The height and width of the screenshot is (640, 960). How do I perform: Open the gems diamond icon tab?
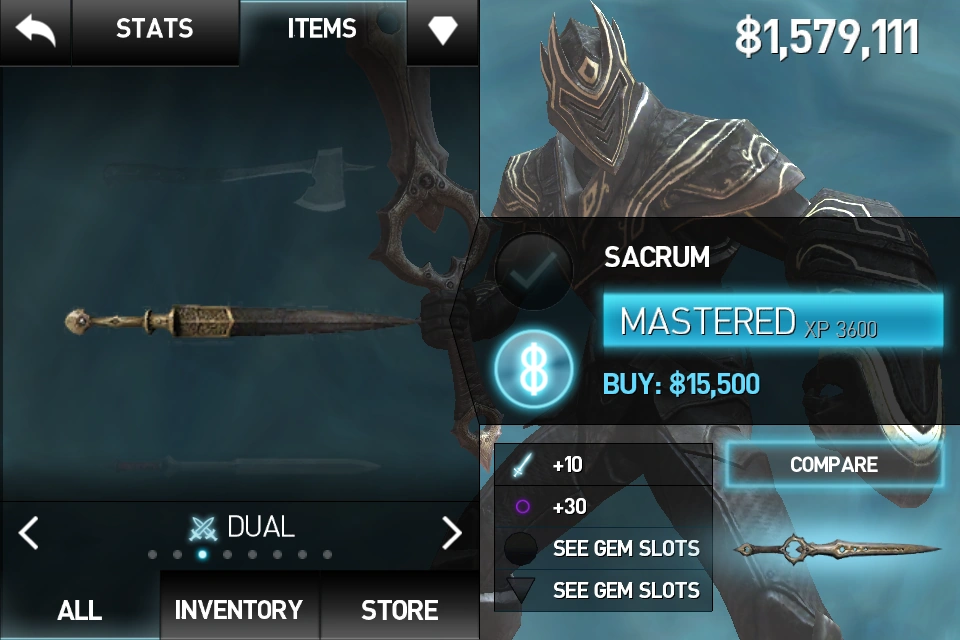[x=443, y=30]
